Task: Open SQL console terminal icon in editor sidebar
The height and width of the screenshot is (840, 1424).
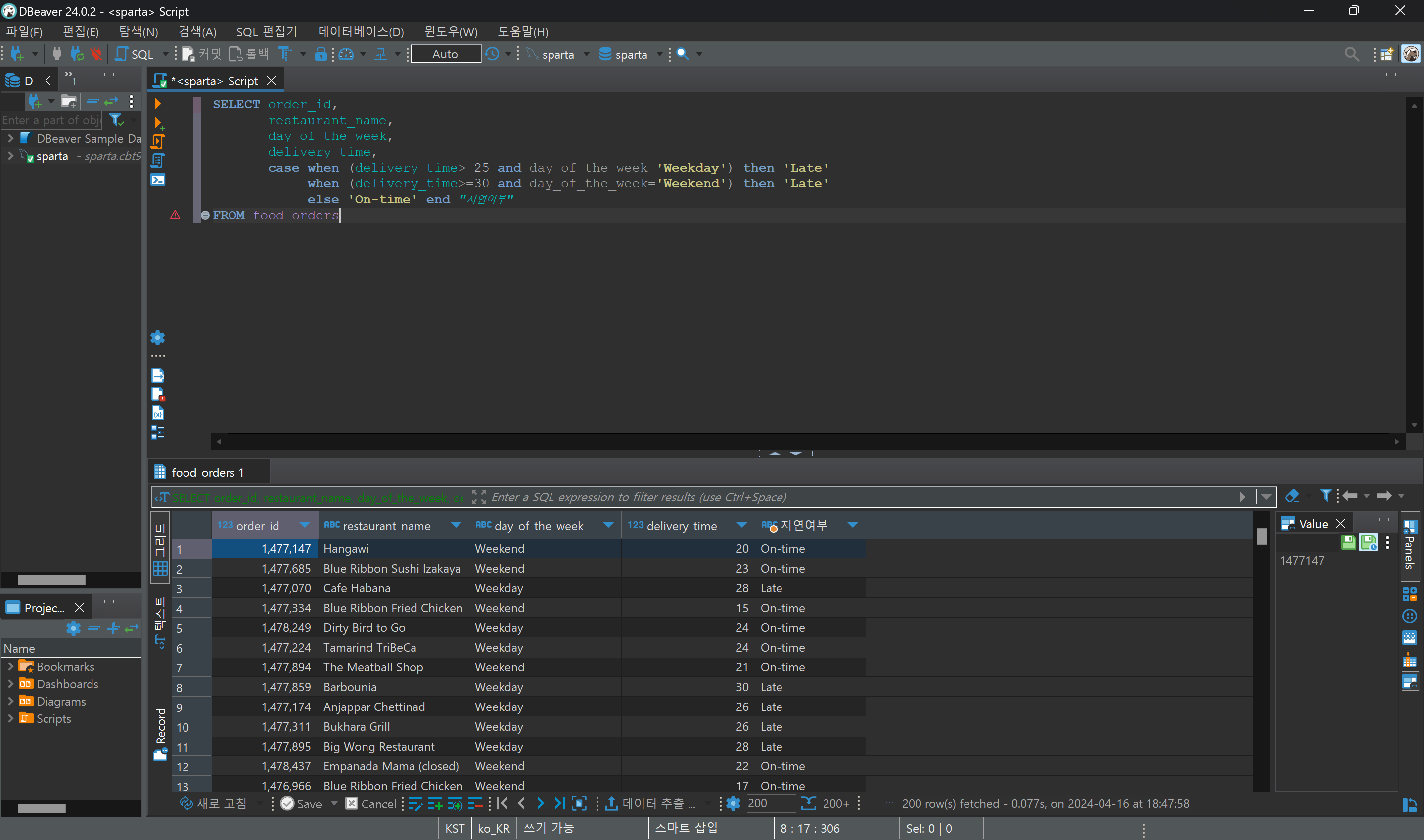Action: coord(158,180)
